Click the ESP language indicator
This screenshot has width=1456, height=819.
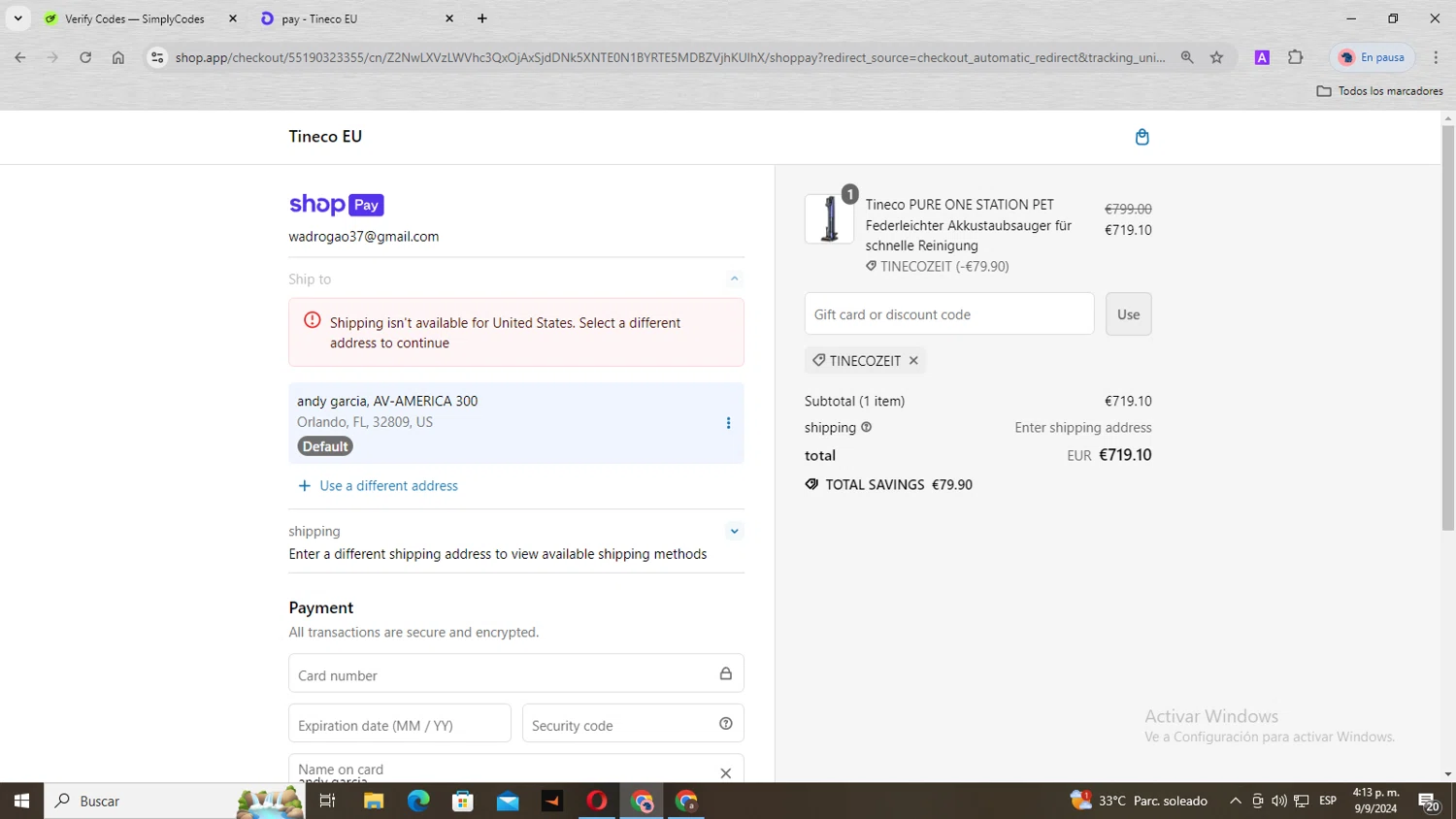1328,801
